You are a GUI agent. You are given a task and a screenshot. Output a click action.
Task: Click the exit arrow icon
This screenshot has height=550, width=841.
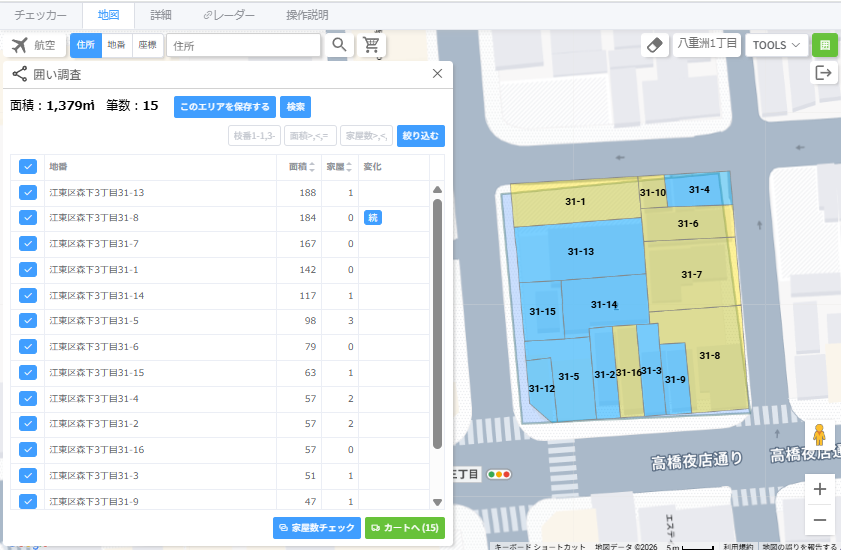[823, 72]
